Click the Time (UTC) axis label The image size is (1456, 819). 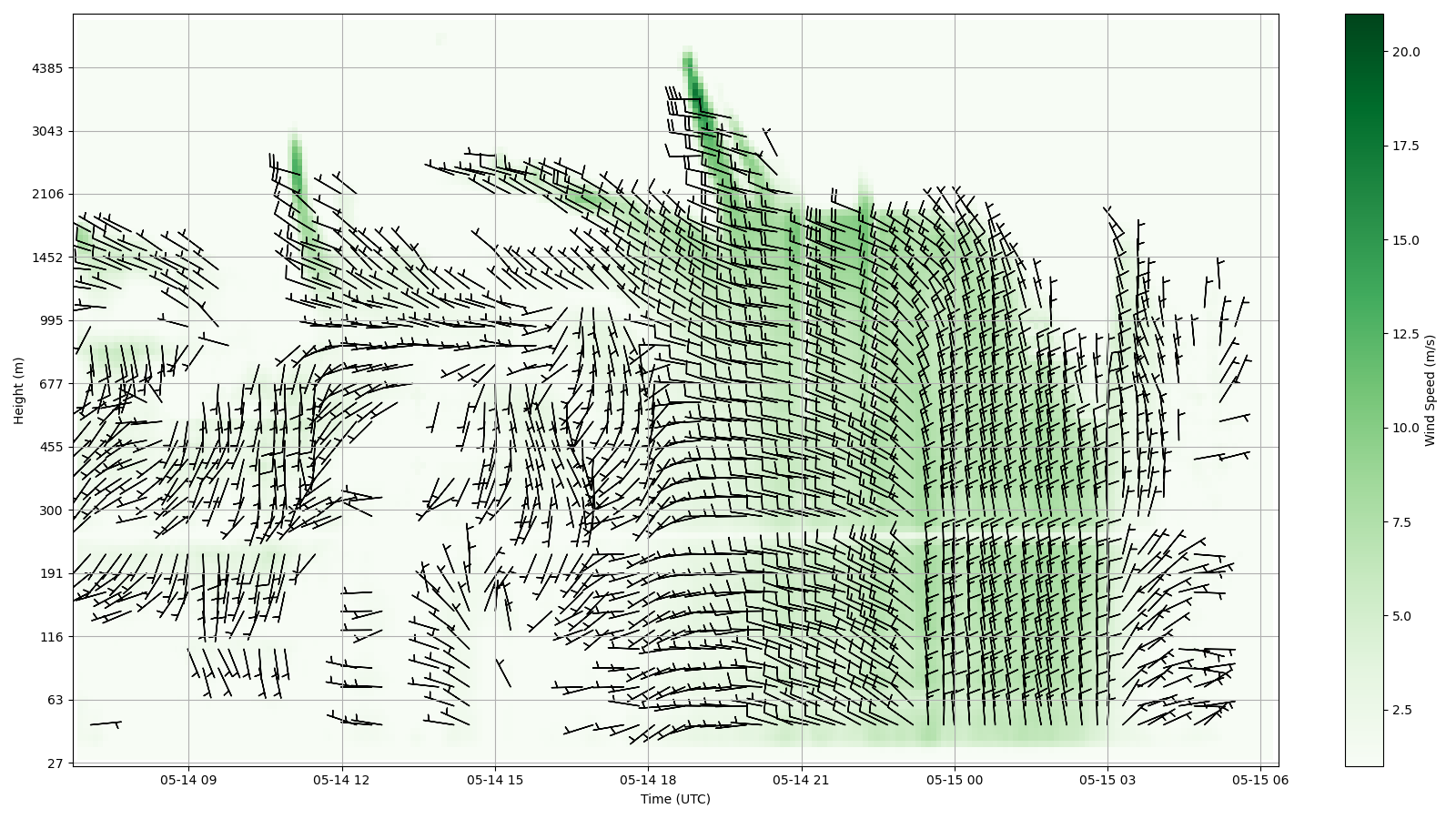coord(675,799)
